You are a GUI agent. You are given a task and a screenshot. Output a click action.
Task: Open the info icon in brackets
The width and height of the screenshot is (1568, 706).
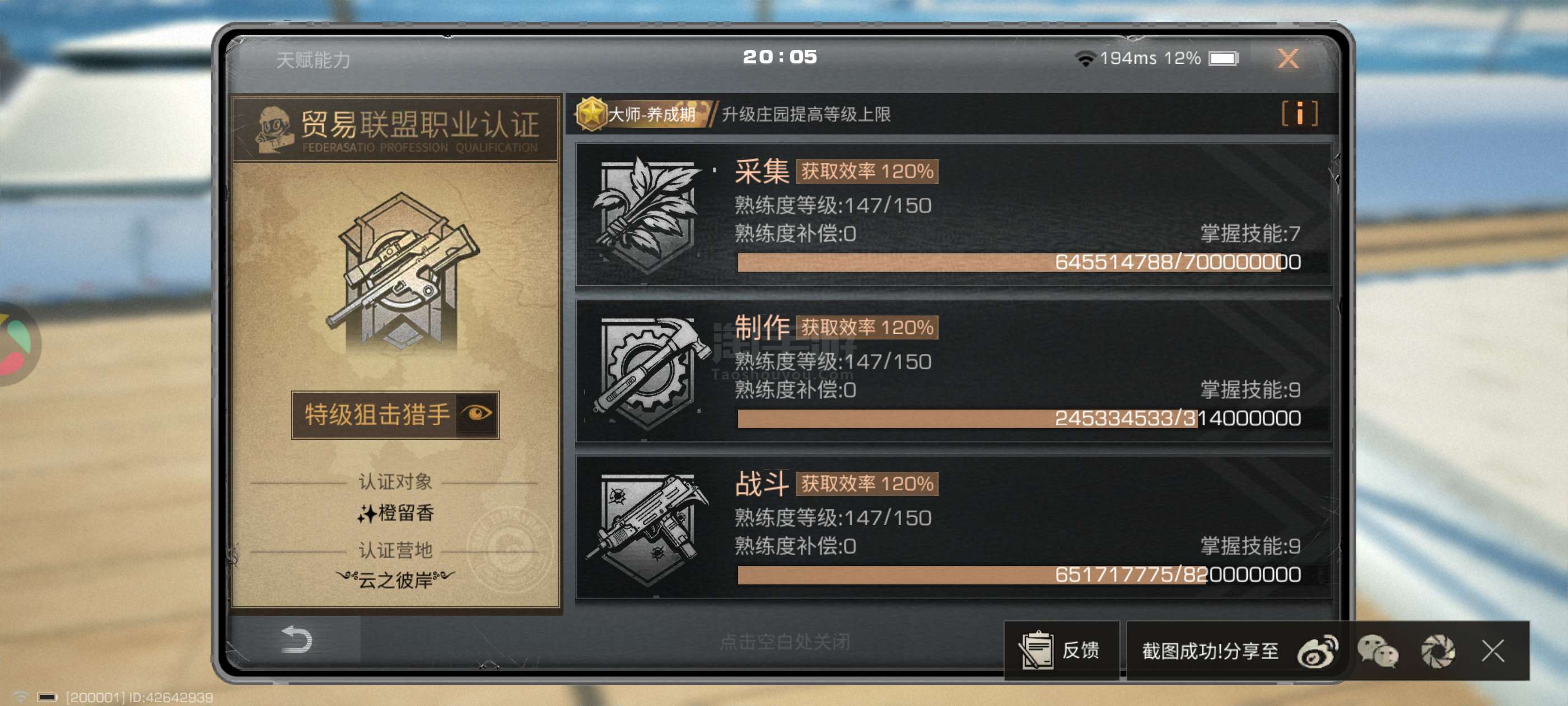(1300, 113)
